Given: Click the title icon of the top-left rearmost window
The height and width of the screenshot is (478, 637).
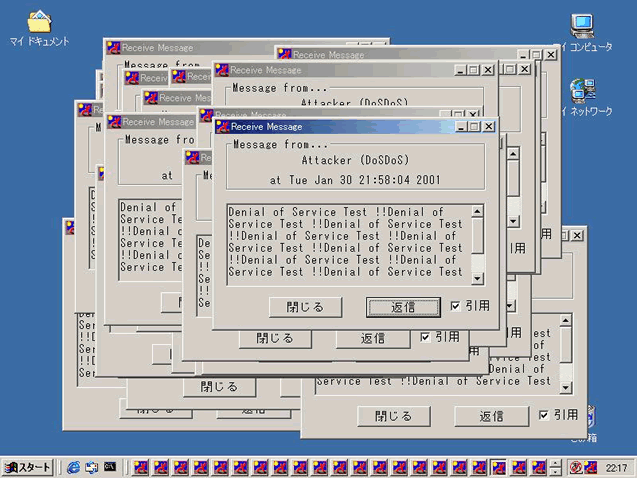Looking at the screenshot, I should 113,48.
